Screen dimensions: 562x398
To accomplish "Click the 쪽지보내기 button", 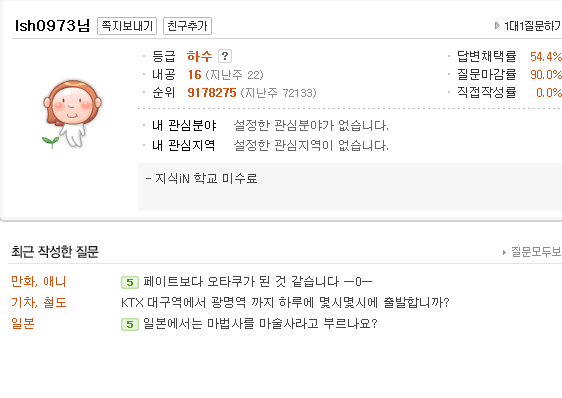I will coord(127,26).
